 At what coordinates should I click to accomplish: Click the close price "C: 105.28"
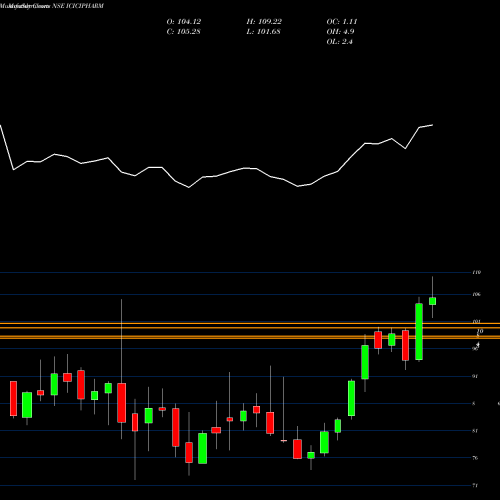pyautogui.click(x=183, y=32)
